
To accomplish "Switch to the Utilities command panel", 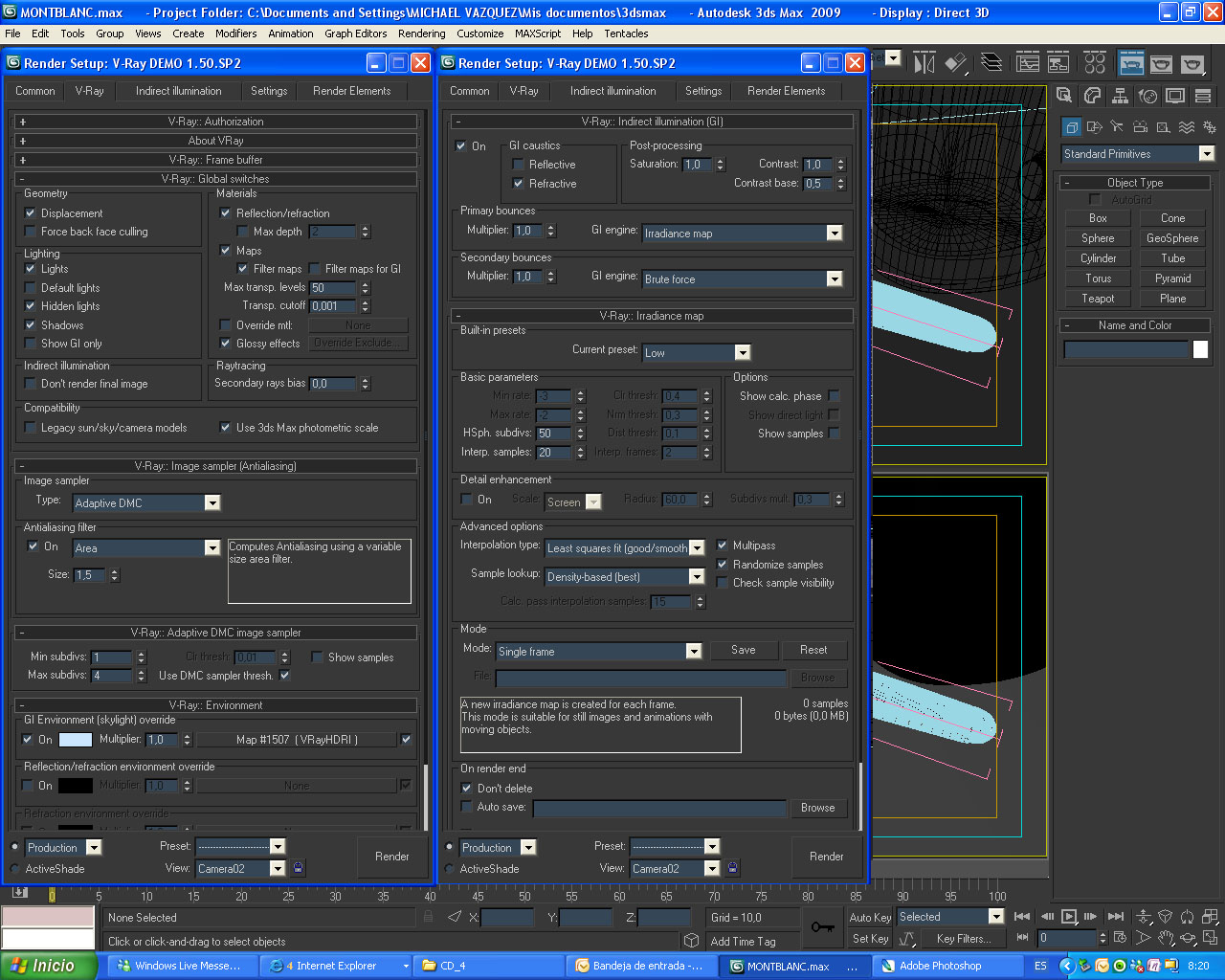I will tap(1203, 96).
